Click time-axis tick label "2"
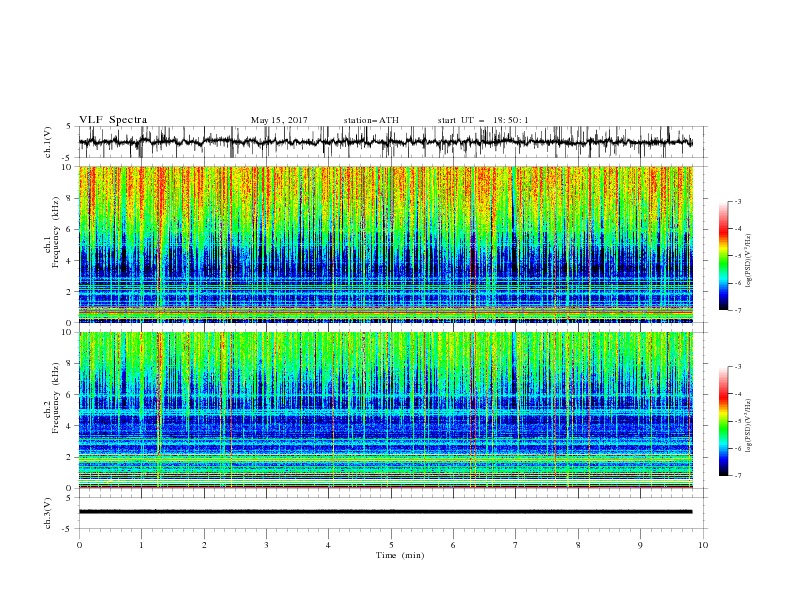The image size is (792, 612). tap(204, 545)
